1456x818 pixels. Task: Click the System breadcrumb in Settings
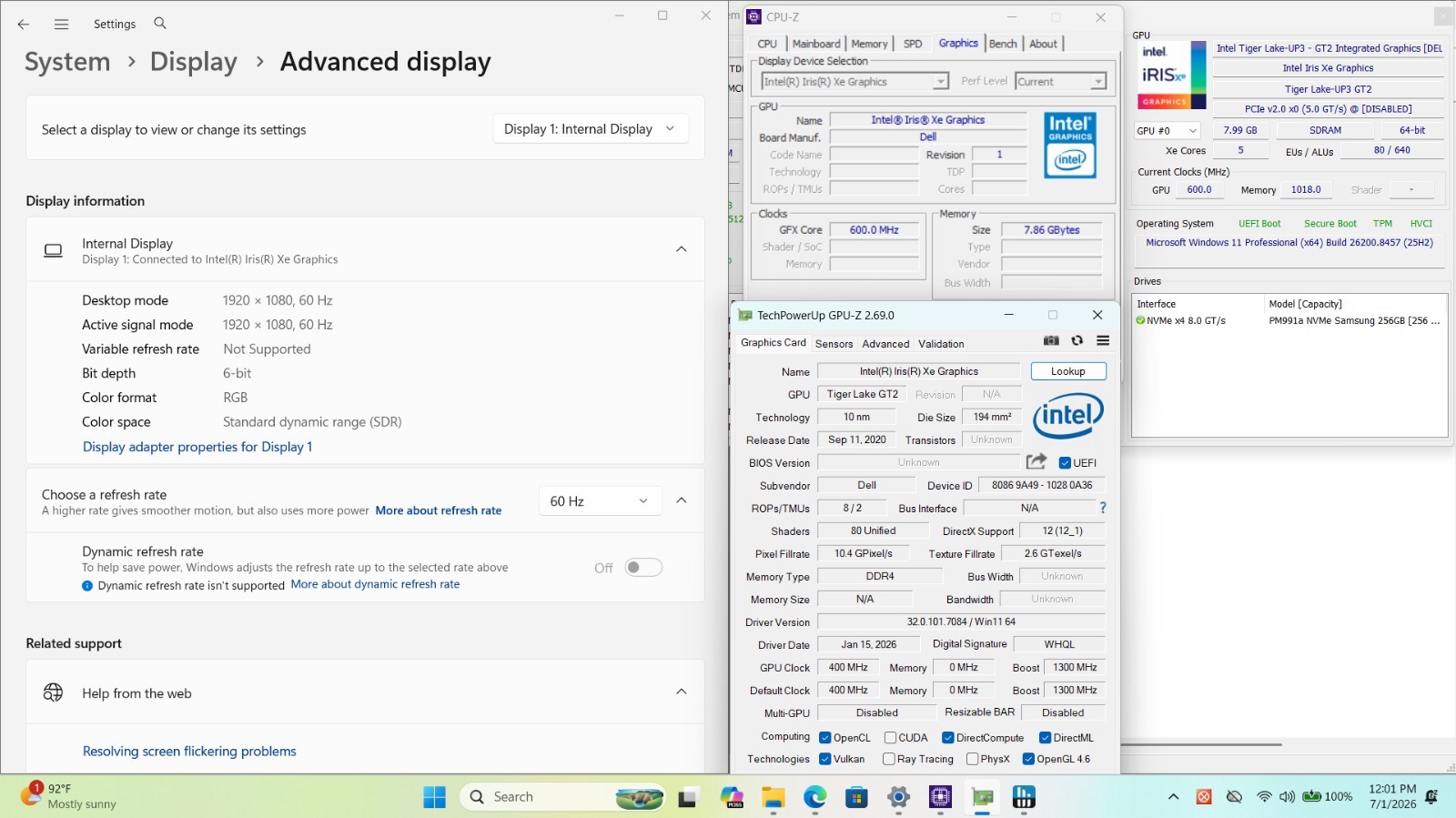click(x=67, y=62)
